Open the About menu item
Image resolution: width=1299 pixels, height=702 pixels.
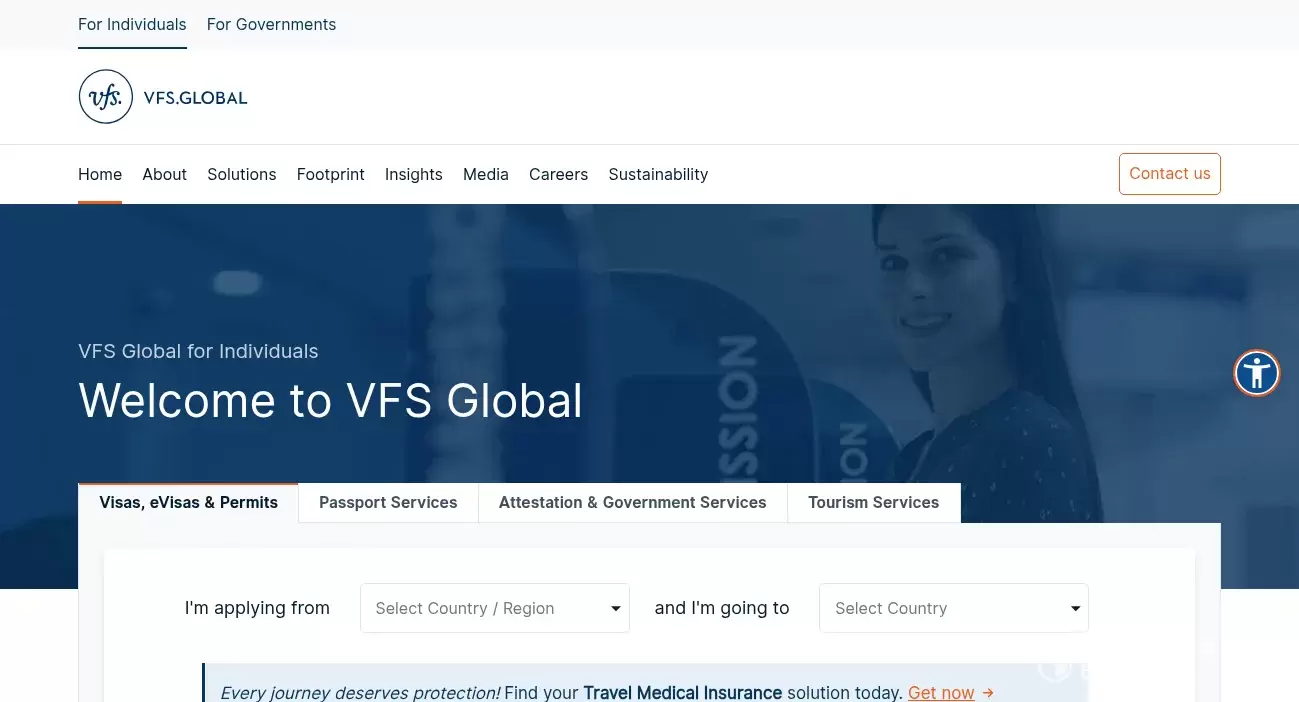tap(164, 174)
